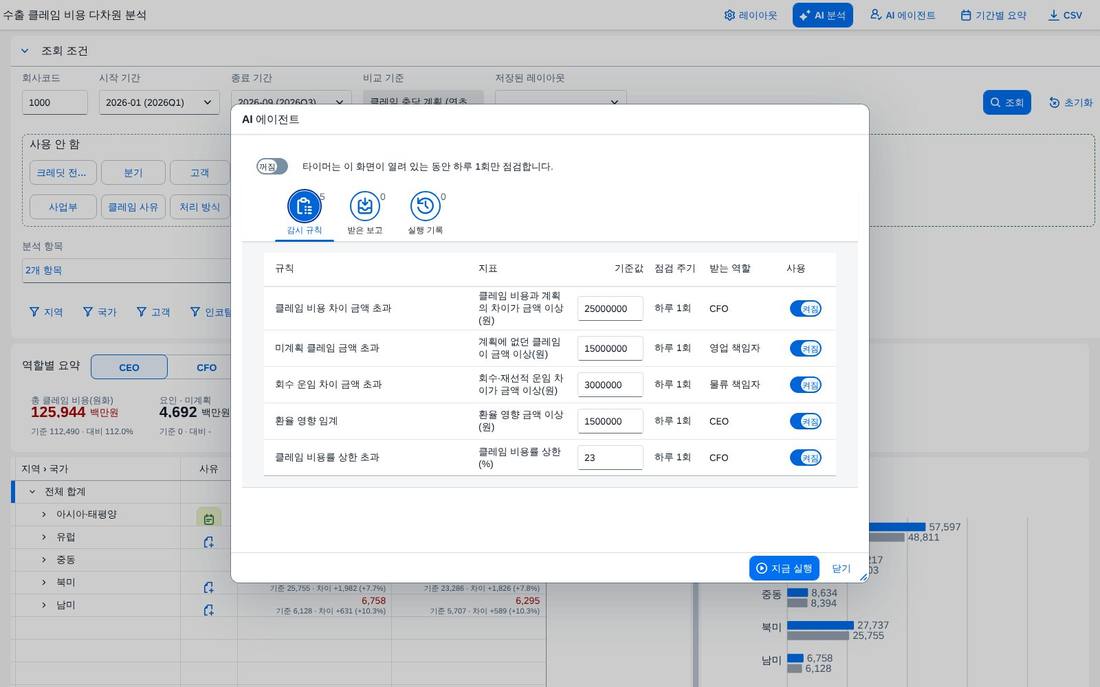Edit the threshold field showing 25000000
This screenshot has width=1100, height=687.
coord(610,308)
